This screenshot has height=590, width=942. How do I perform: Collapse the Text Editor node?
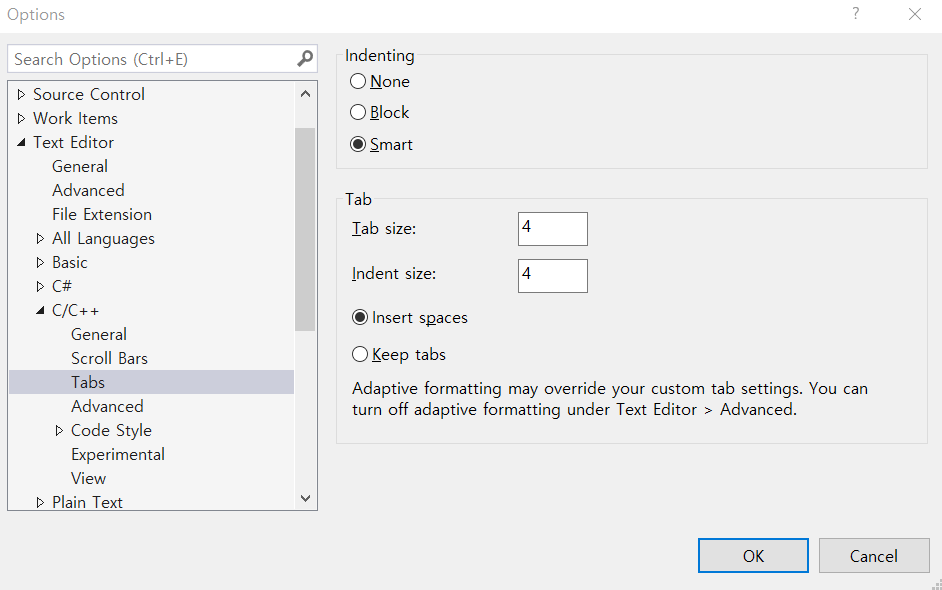(x=21, y=142)
